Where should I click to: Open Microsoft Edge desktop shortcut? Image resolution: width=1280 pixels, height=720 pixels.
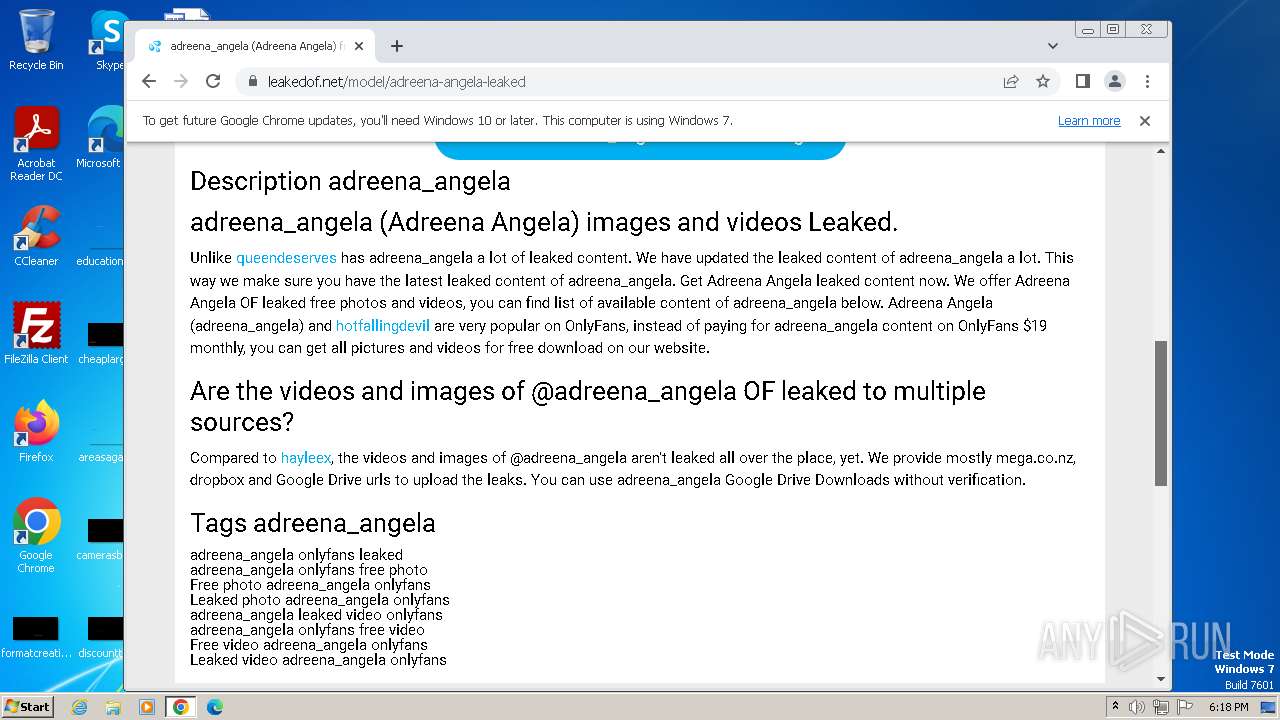click(x=100, y=138)
